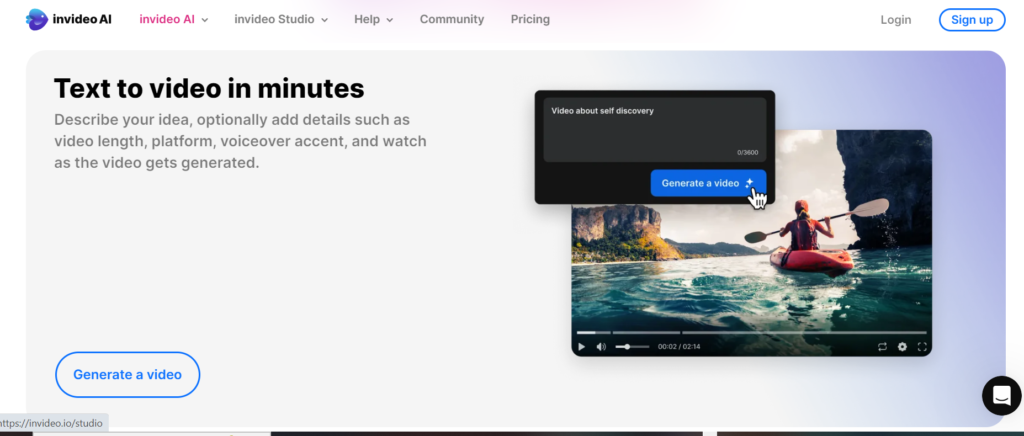
Task: Go to the Community page
Action: pos(452,20)
